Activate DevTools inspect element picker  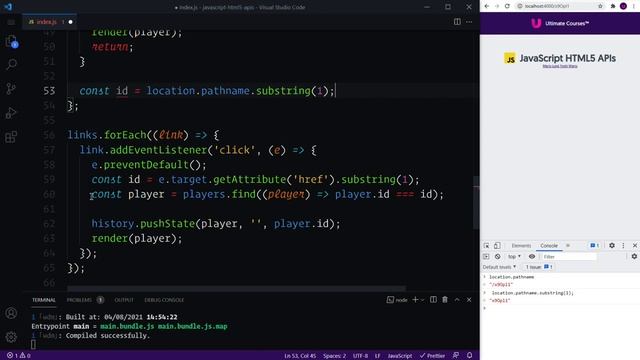(x=486, y=246)
